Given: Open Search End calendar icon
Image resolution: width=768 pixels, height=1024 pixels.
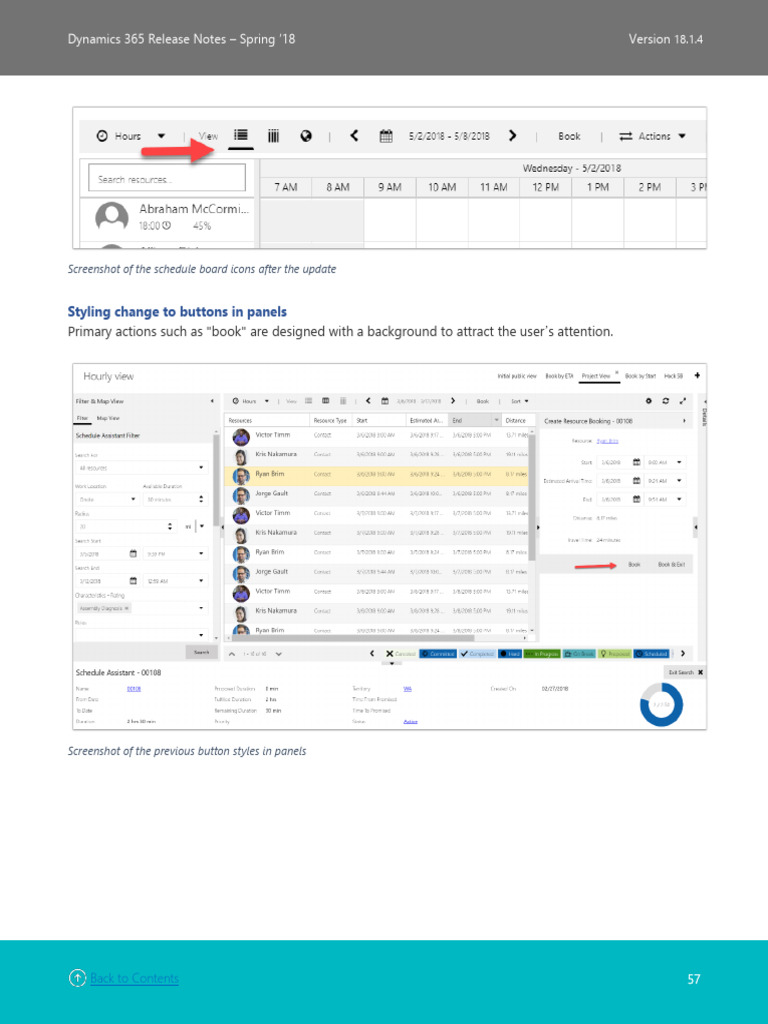Looking at the screenshot, I should (133, 581).
